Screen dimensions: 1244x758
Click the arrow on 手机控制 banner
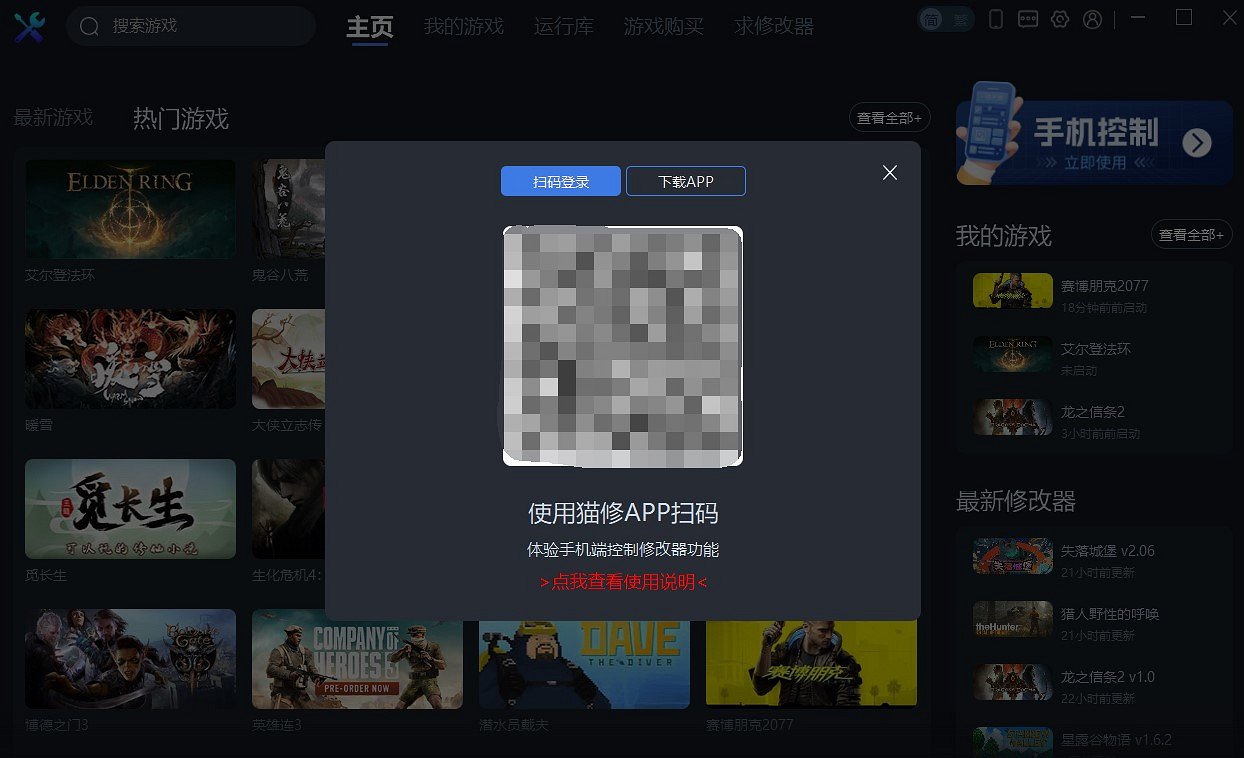[1196, 143]
